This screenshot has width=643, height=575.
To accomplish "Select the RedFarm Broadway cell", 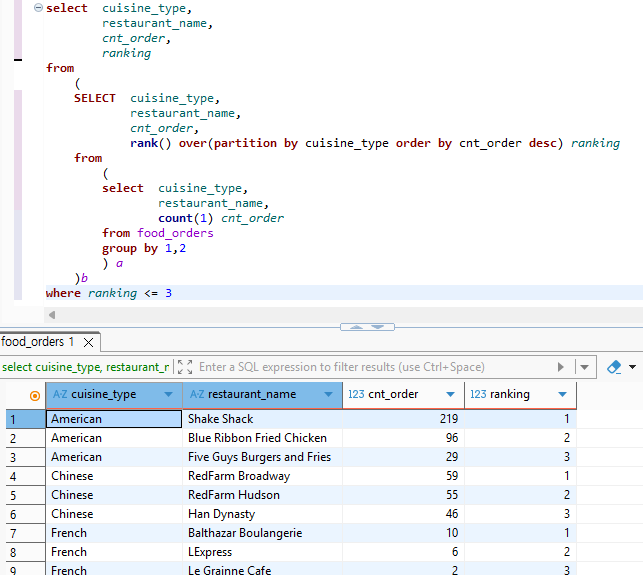I will (262, 476).
